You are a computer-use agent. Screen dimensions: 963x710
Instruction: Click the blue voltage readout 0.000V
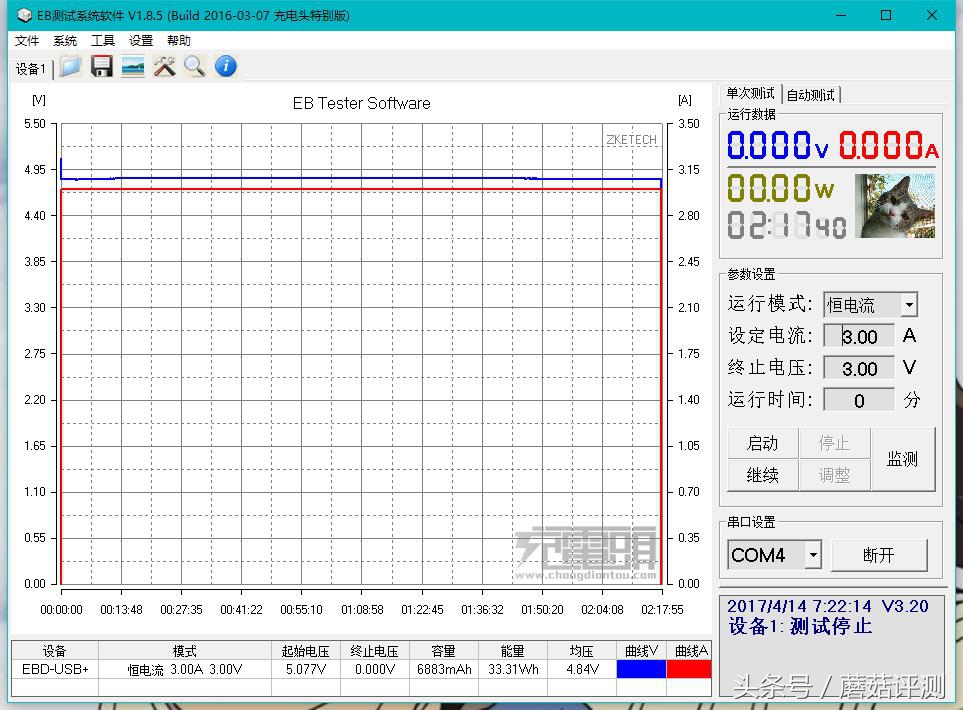click(778, 146)
